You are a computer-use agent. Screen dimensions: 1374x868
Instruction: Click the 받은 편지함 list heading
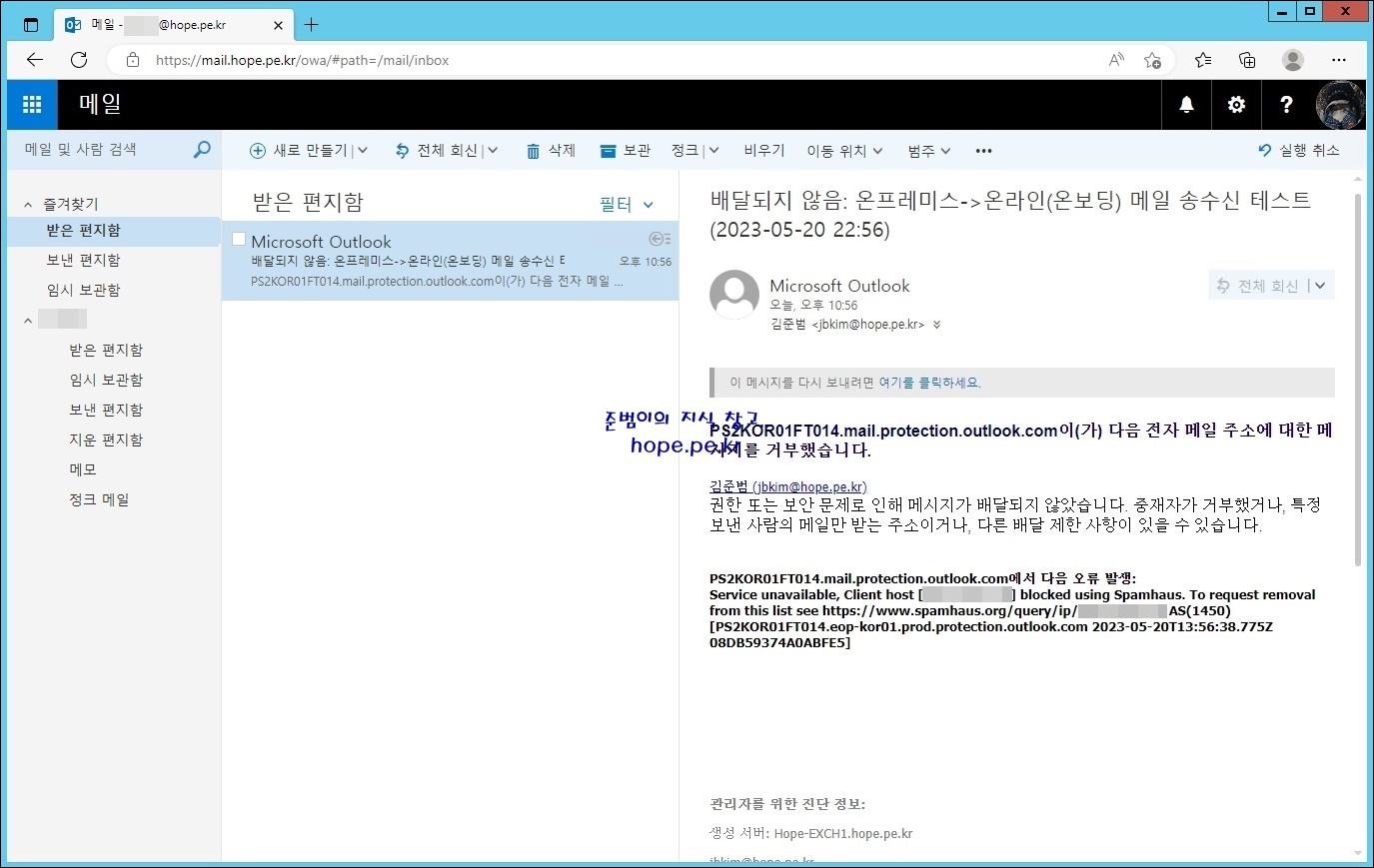pyautogui.click(x=308, y=203)
